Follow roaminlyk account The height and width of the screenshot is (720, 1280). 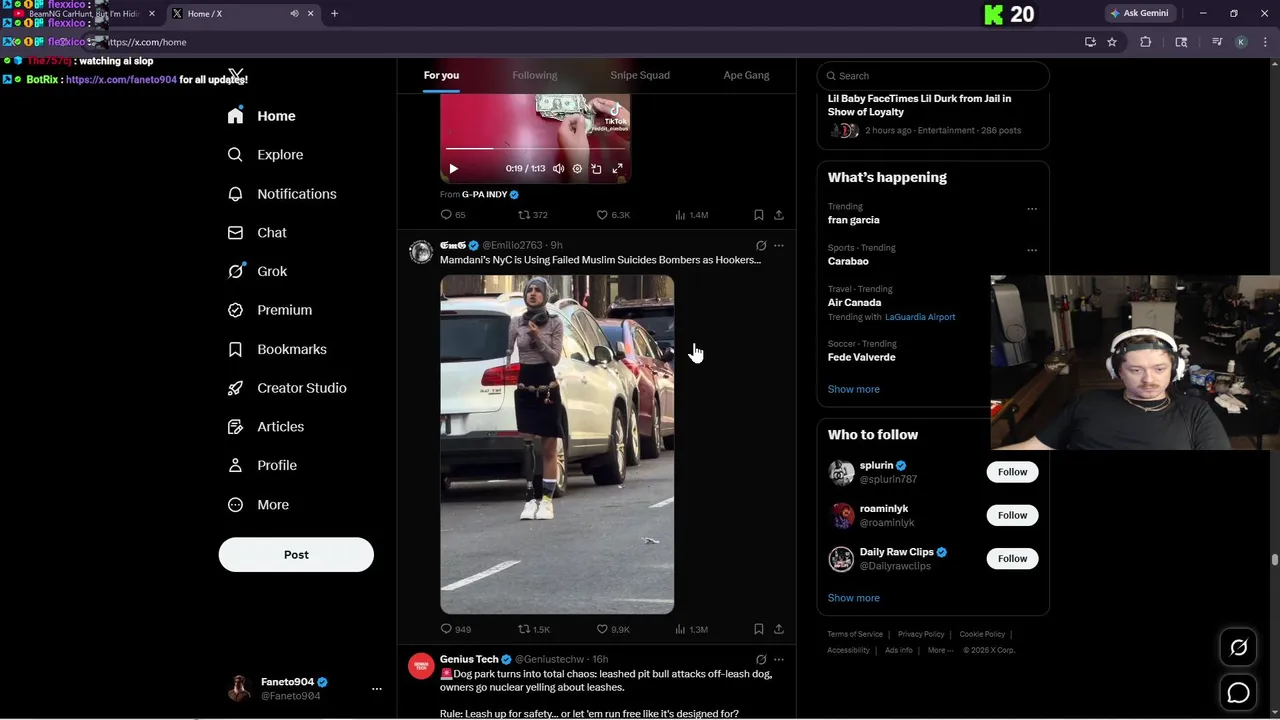click(x=1012, y=515)
